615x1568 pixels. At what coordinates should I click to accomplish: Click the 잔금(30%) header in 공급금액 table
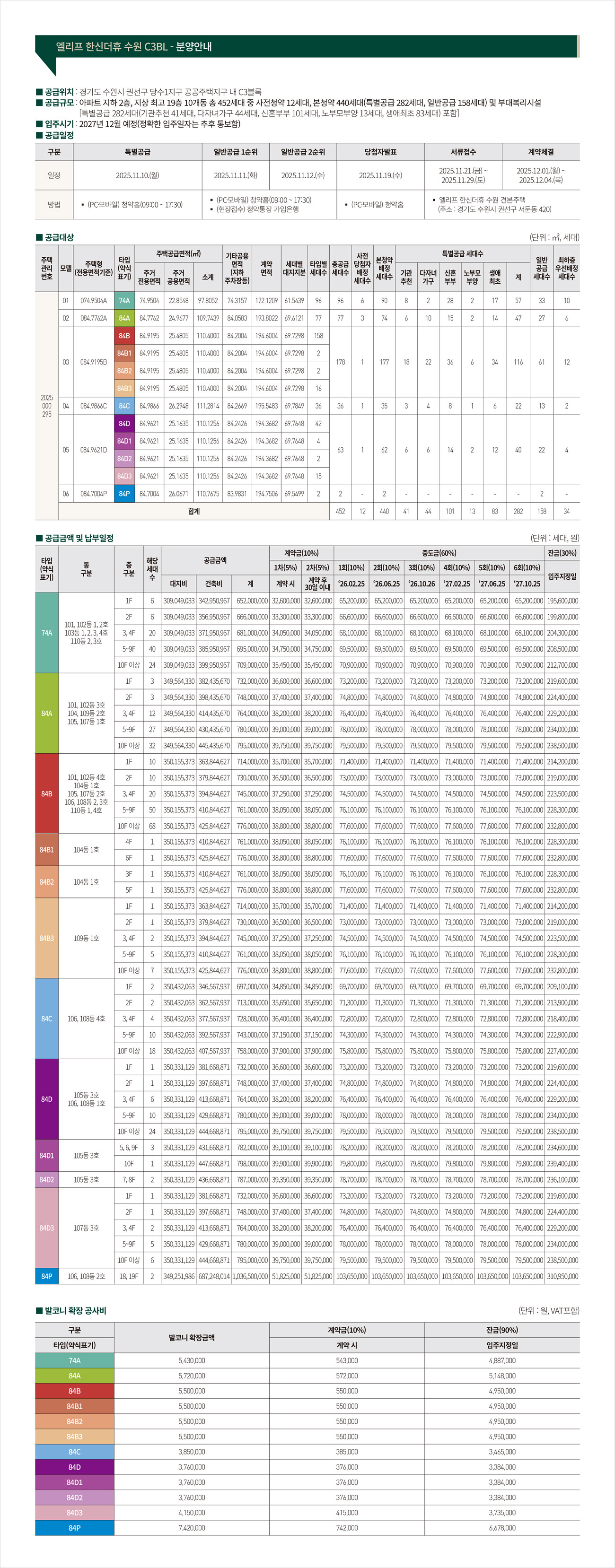562,553
